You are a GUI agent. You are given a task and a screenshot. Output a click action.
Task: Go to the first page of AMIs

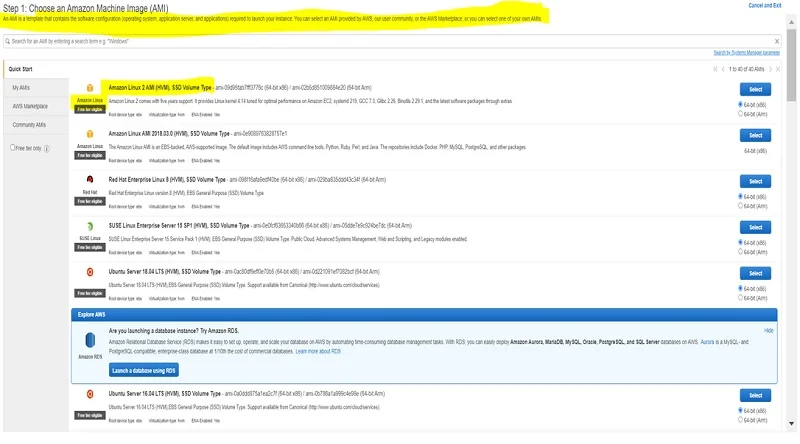(715, 69)
